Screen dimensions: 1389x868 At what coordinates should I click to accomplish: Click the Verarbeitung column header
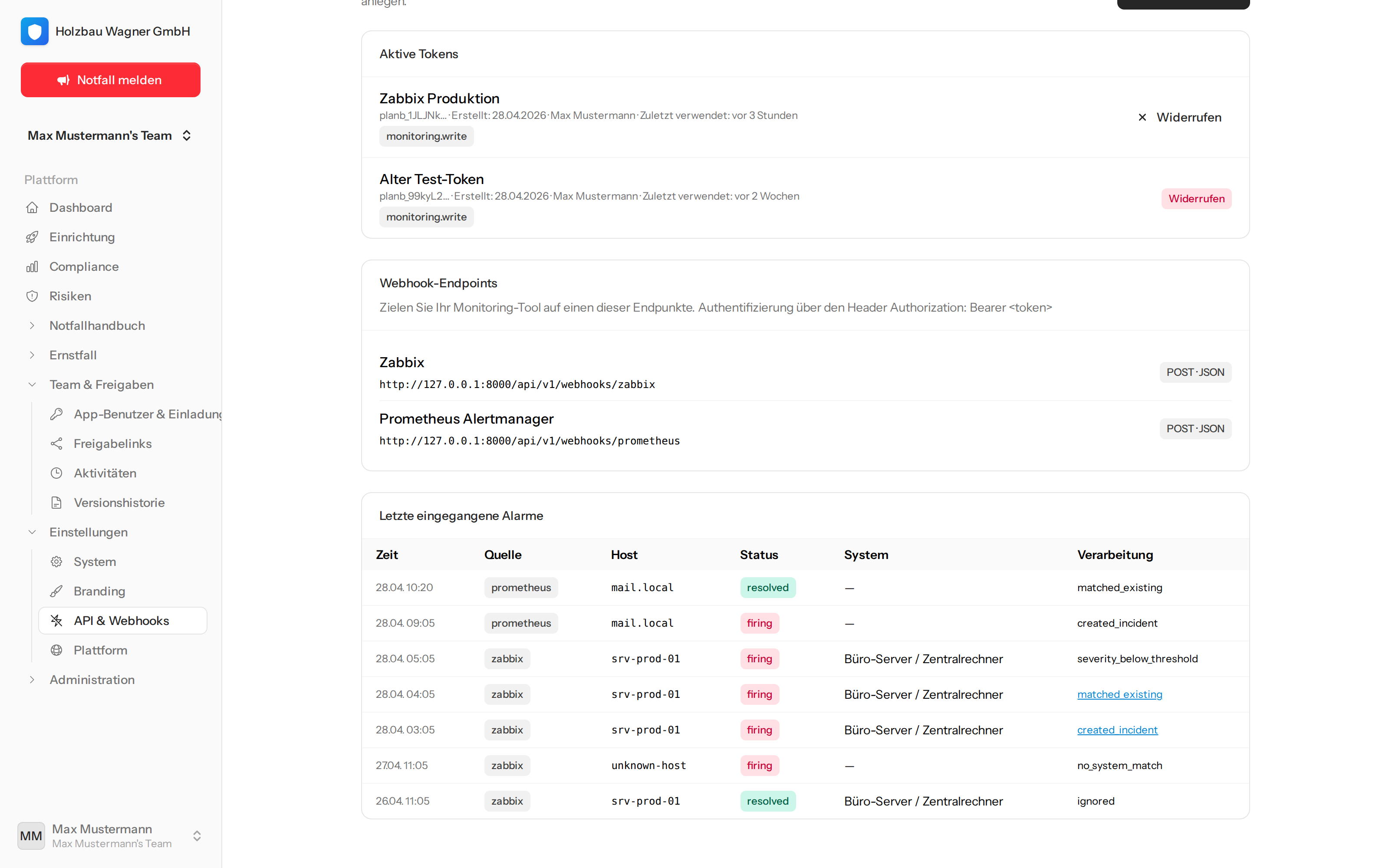click(x=1115, y=555)
